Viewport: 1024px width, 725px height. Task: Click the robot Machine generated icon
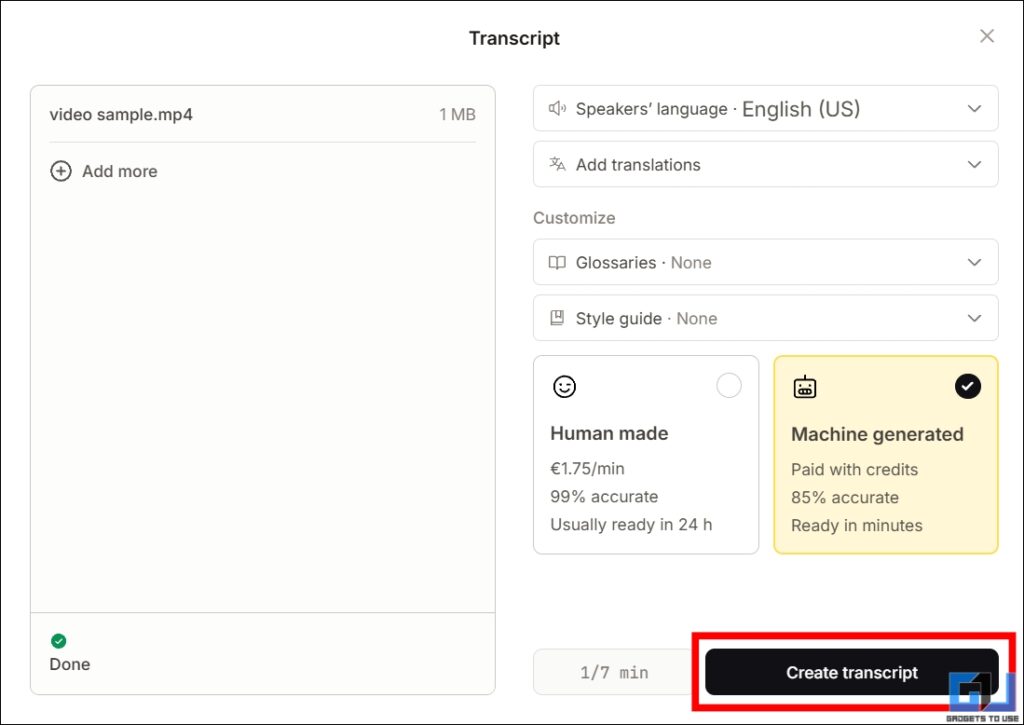click(805, 387)
